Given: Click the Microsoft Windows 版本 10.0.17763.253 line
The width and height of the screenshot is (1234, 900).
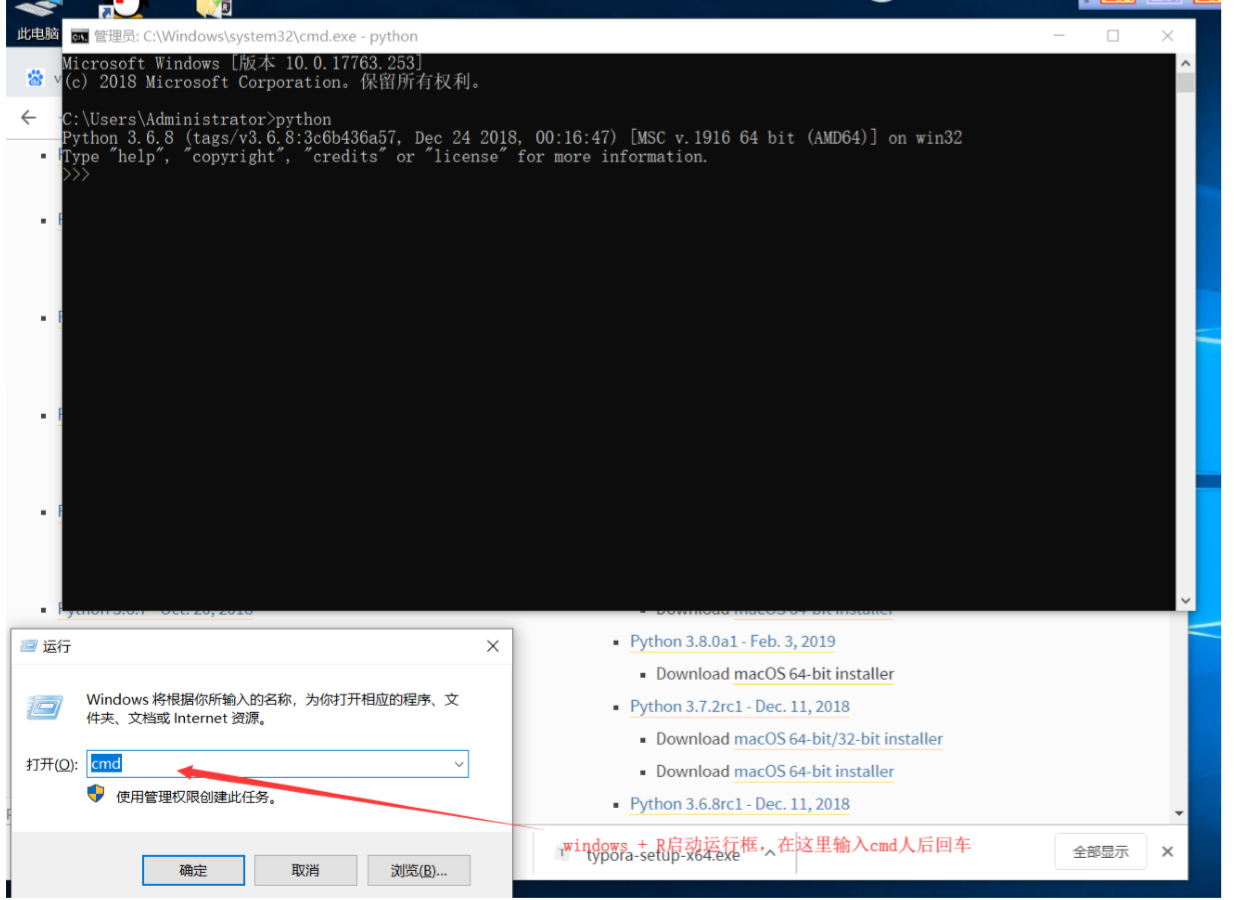Looking at the screenshot, I should [x=243, y=64].
